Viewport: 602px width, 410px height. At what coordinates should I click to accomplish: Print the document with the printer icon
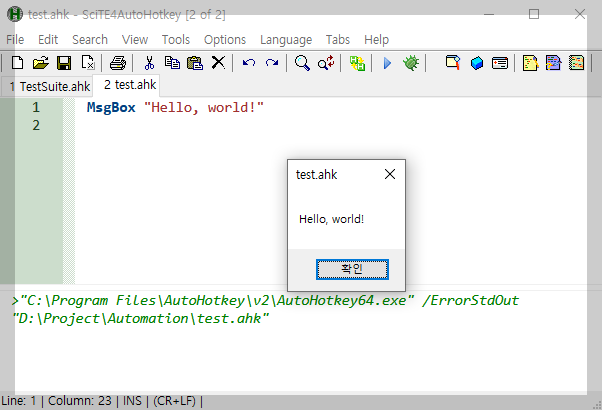[118, 63]
